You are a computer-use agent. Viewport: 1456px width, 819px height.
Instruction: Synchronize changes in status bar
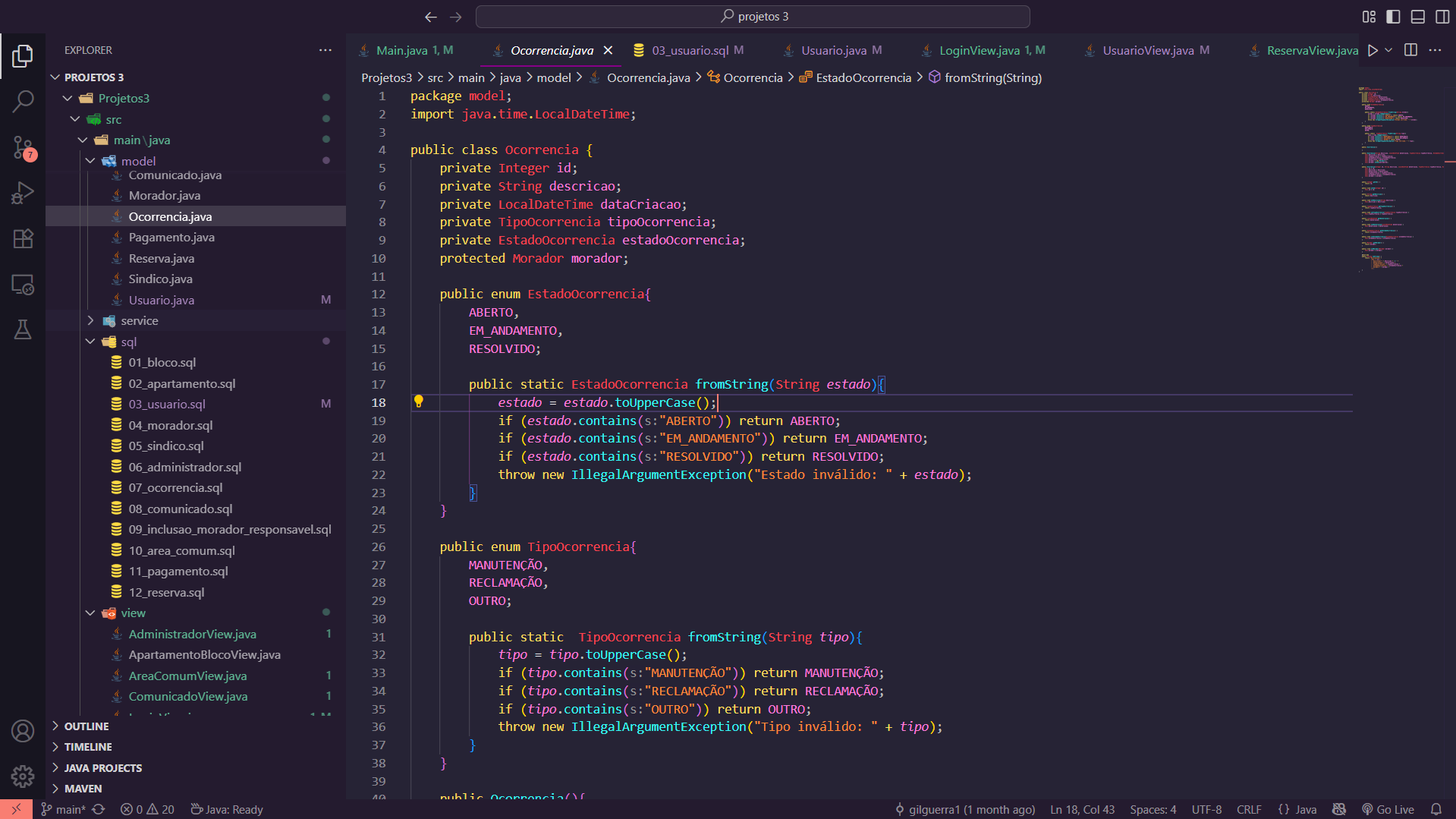(99, 809)
